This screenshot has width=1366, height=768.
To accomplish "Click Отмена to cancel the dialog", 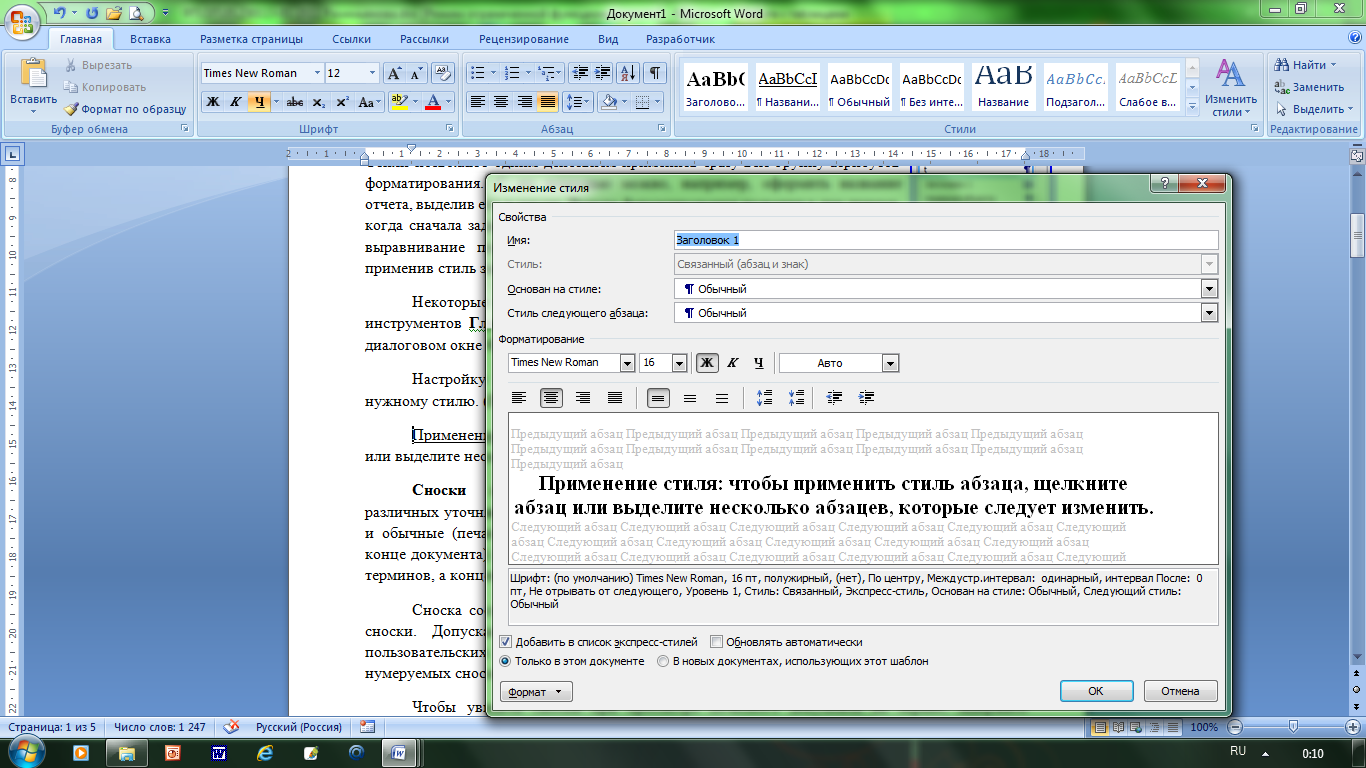I will click(x=1180, y=691).
